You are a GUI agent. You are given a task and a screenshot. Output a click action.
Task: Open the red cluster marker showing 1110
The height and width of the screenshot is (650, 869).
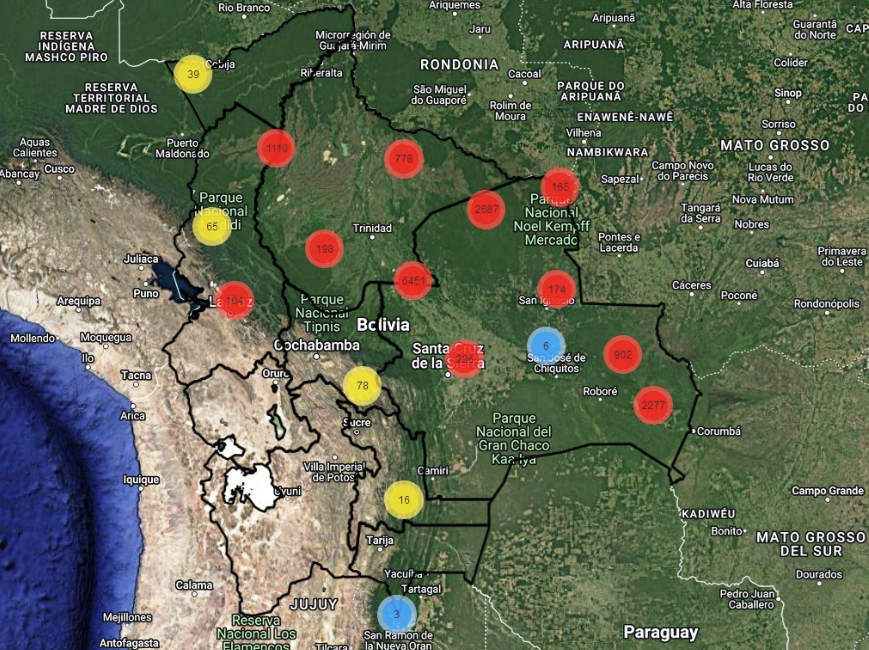click(276, 148)
